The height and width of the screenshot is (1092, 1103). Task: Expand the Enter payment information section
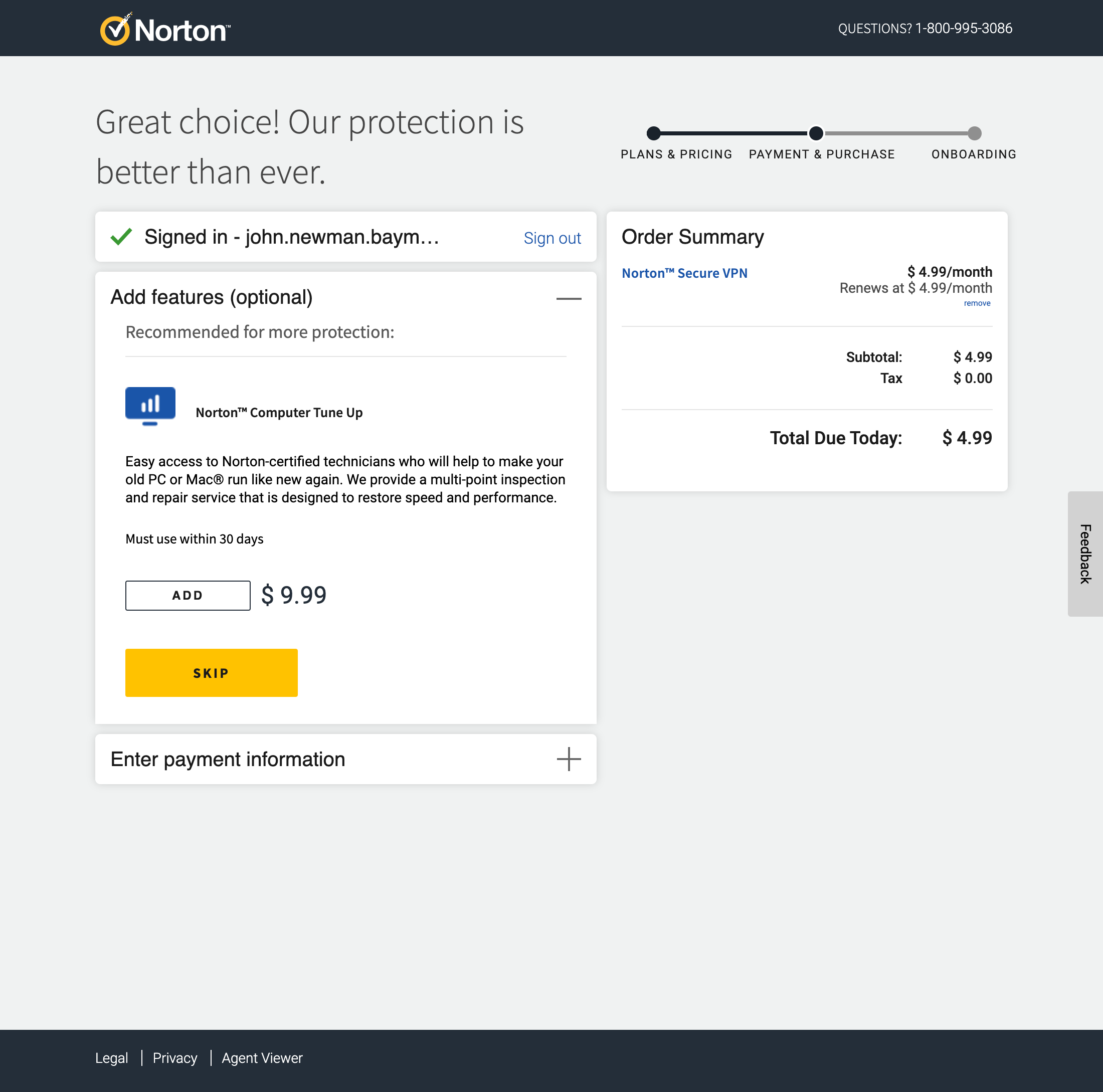pos(569,759)
